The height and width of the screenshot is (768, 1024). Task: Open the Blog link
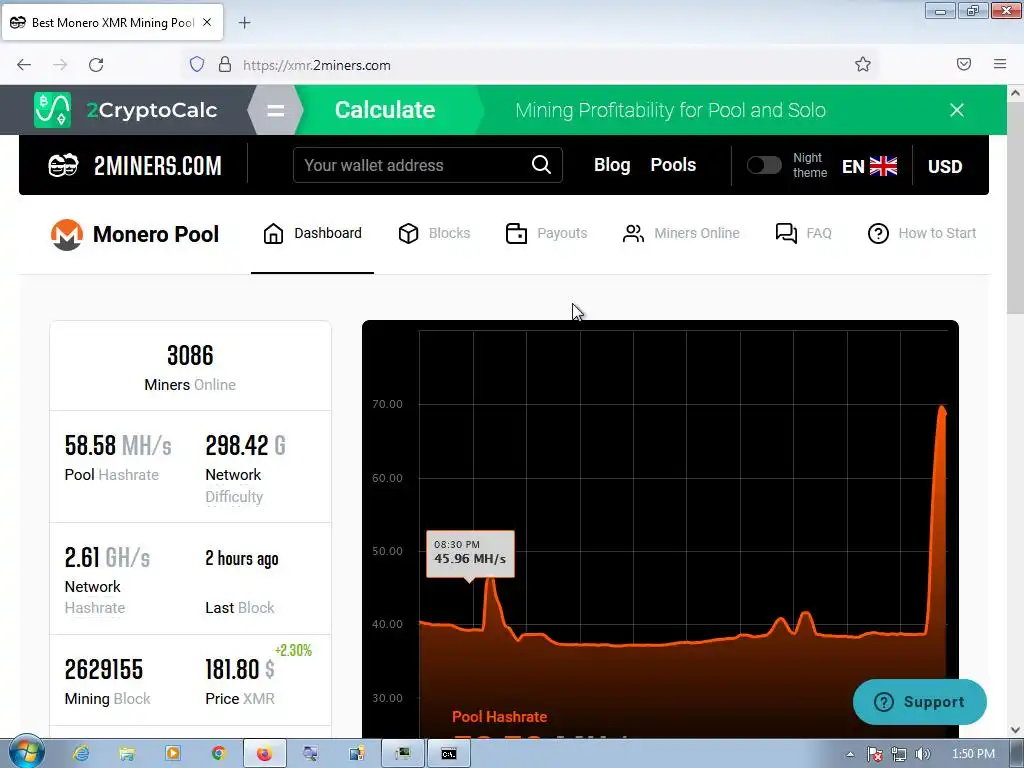[612, 165]
